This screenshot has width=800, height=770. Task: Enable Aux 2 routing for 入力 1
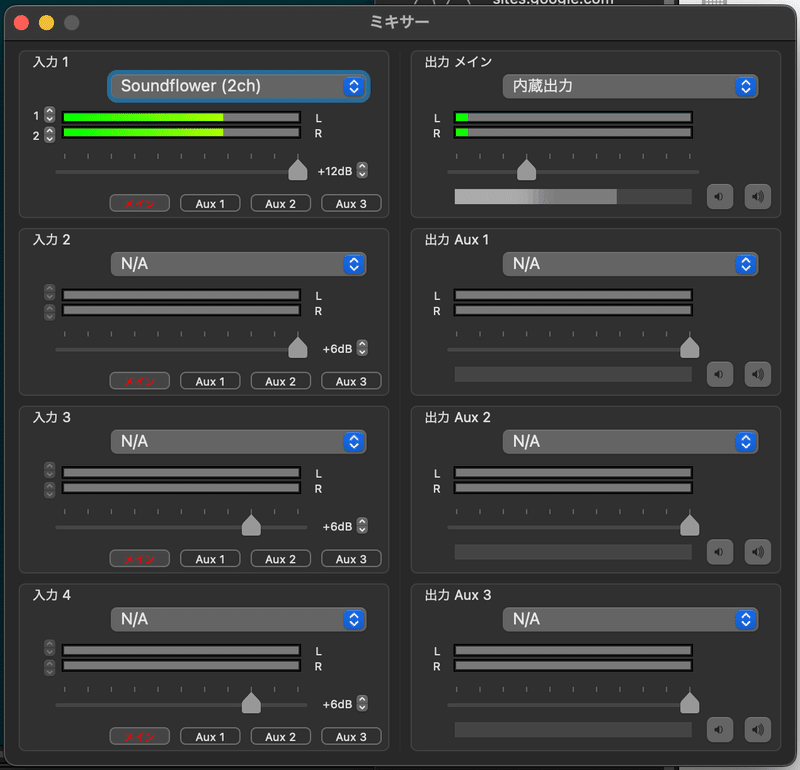[x=281, y=204]
